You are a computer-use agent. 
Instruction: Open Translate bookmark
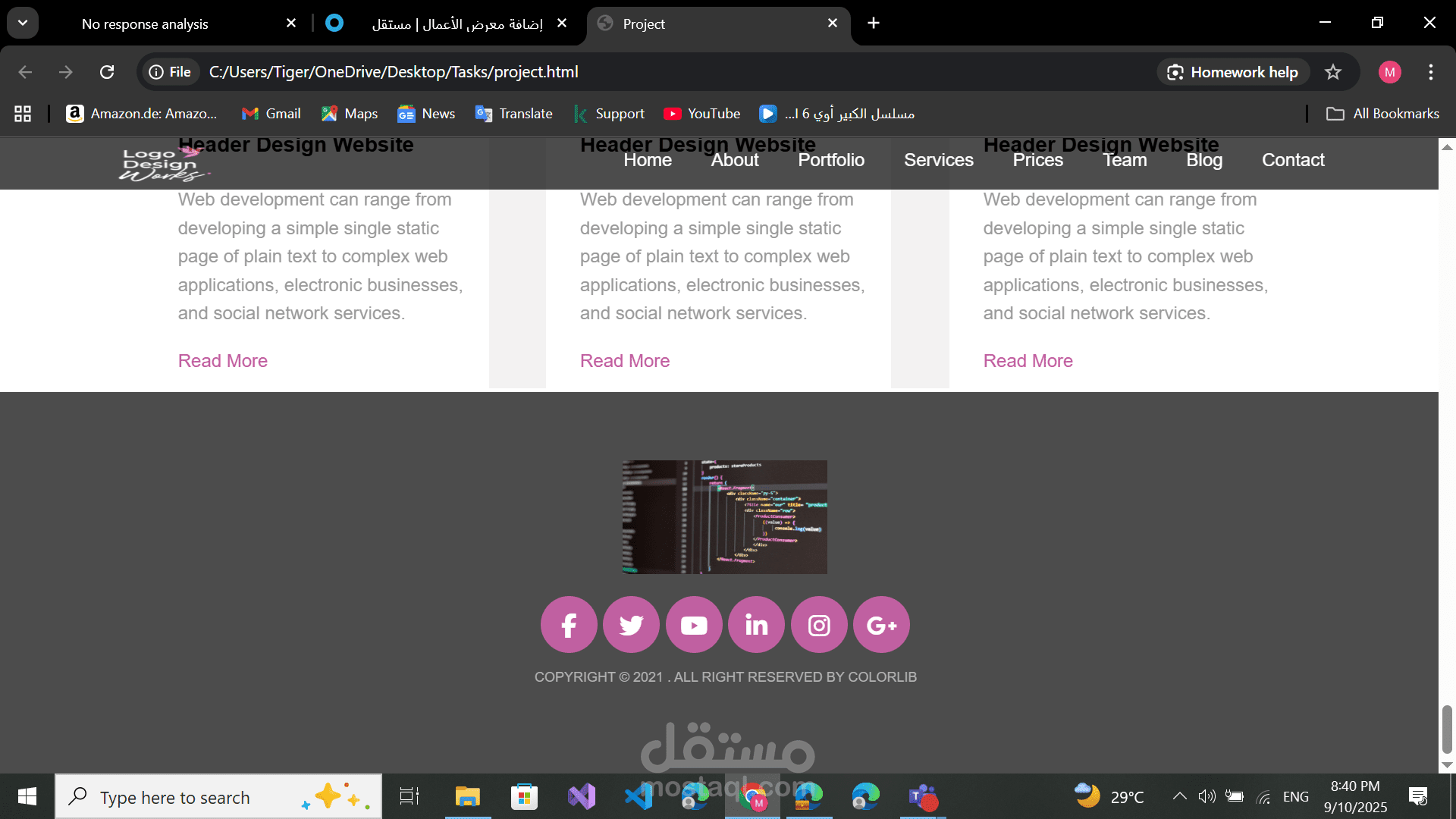[x=513, y=114]
